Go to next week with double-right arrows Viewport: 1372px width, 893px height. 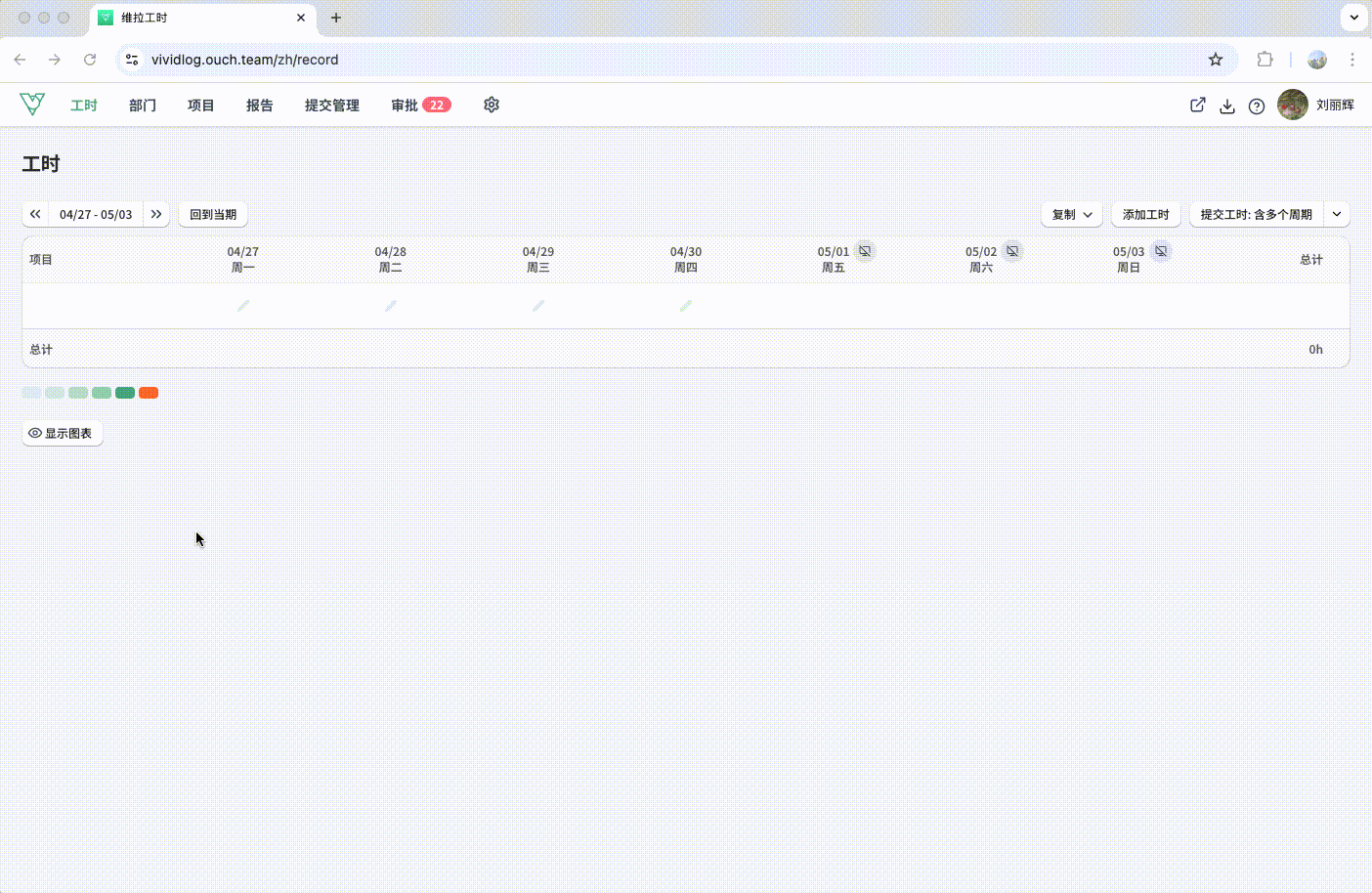click(x=156, y=214)
